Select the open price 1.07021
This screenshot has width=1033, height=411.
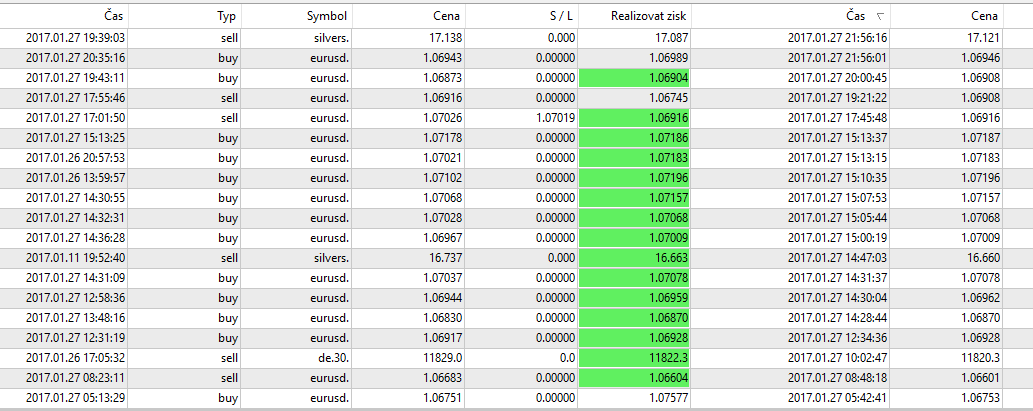point(442,159)
